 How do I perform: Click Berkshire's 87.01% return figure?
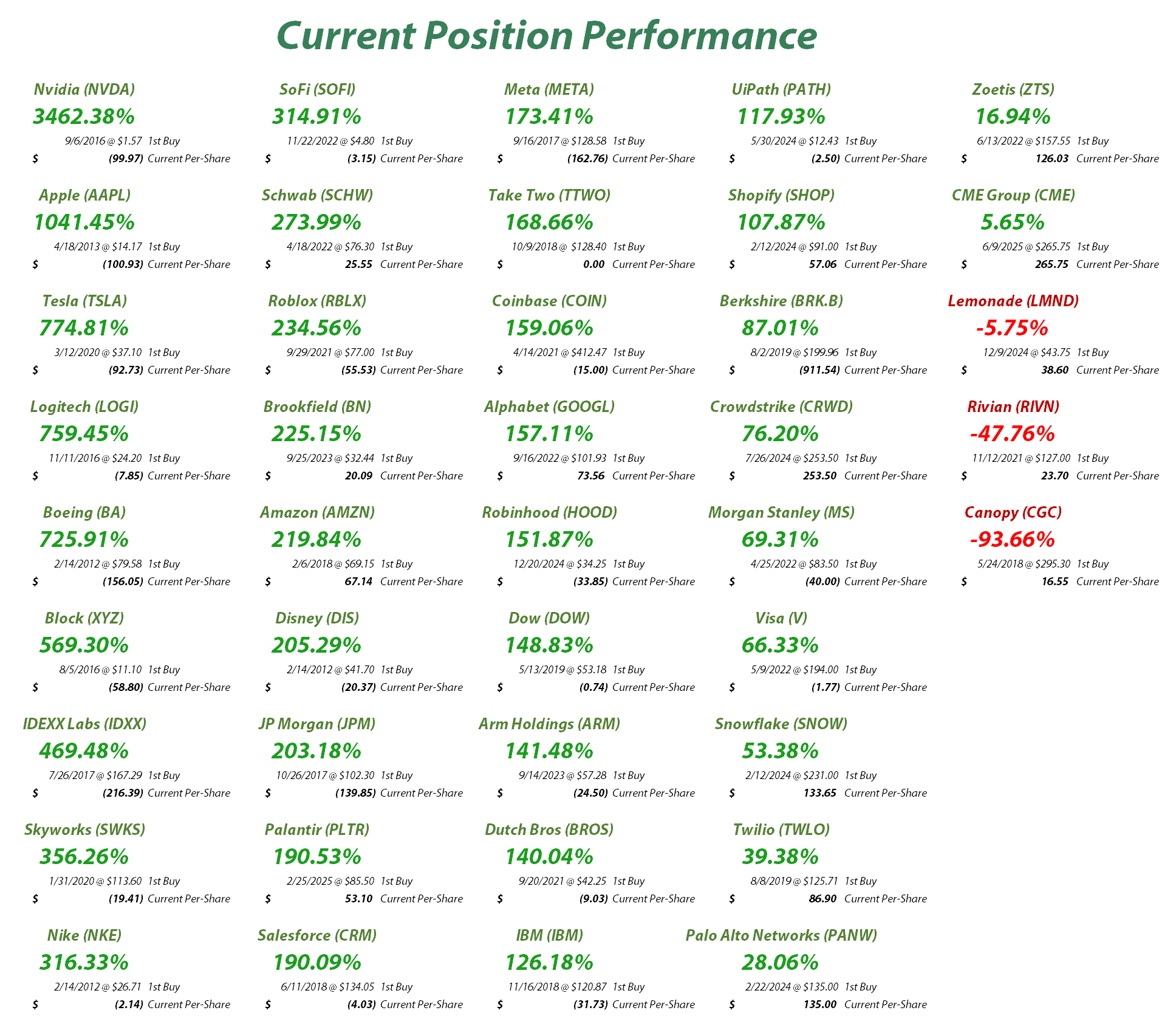[781, 328]
